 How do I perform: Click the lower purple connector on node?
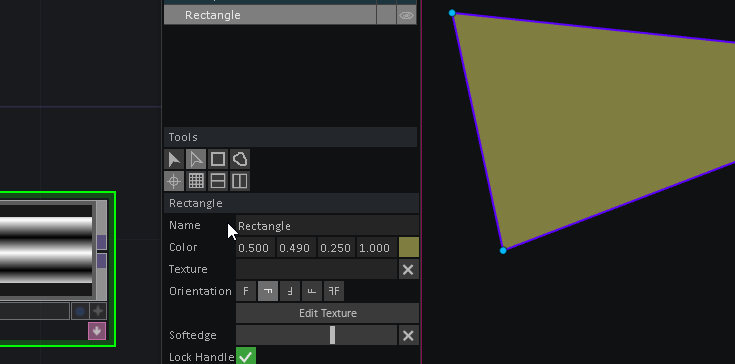[102, 261]
